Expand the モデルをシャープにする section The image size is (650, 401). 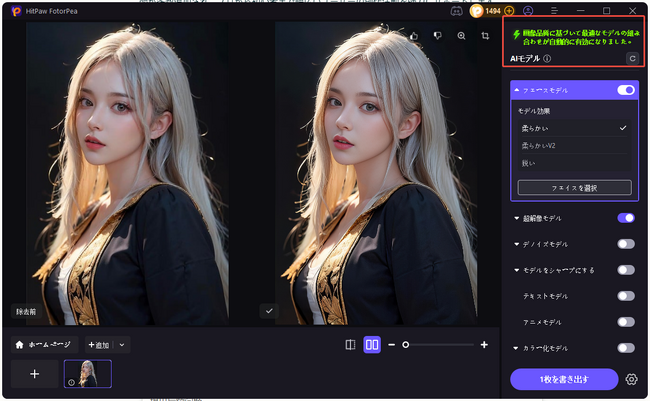517,270
